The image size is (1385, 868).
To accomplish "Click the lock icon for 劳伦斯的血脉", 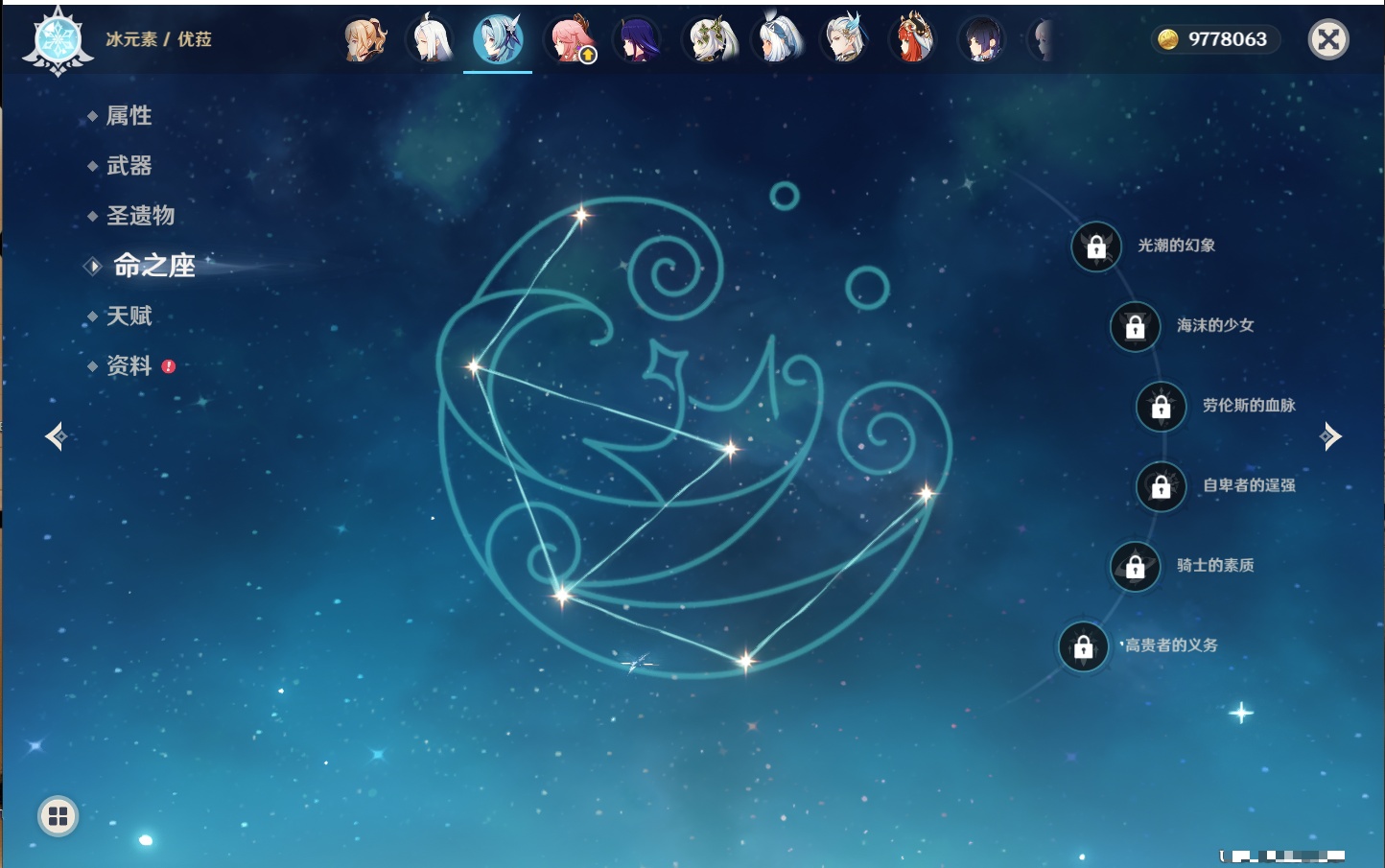I will point(1162,406).
